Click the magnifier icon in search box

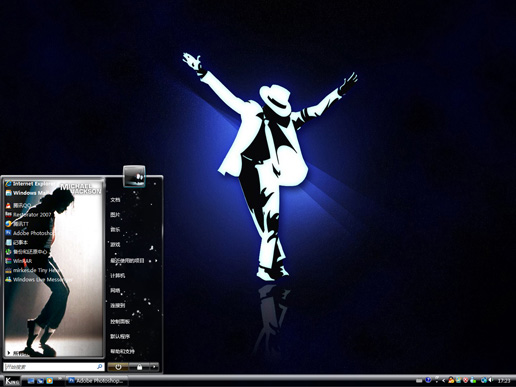[x=100, y=367]
